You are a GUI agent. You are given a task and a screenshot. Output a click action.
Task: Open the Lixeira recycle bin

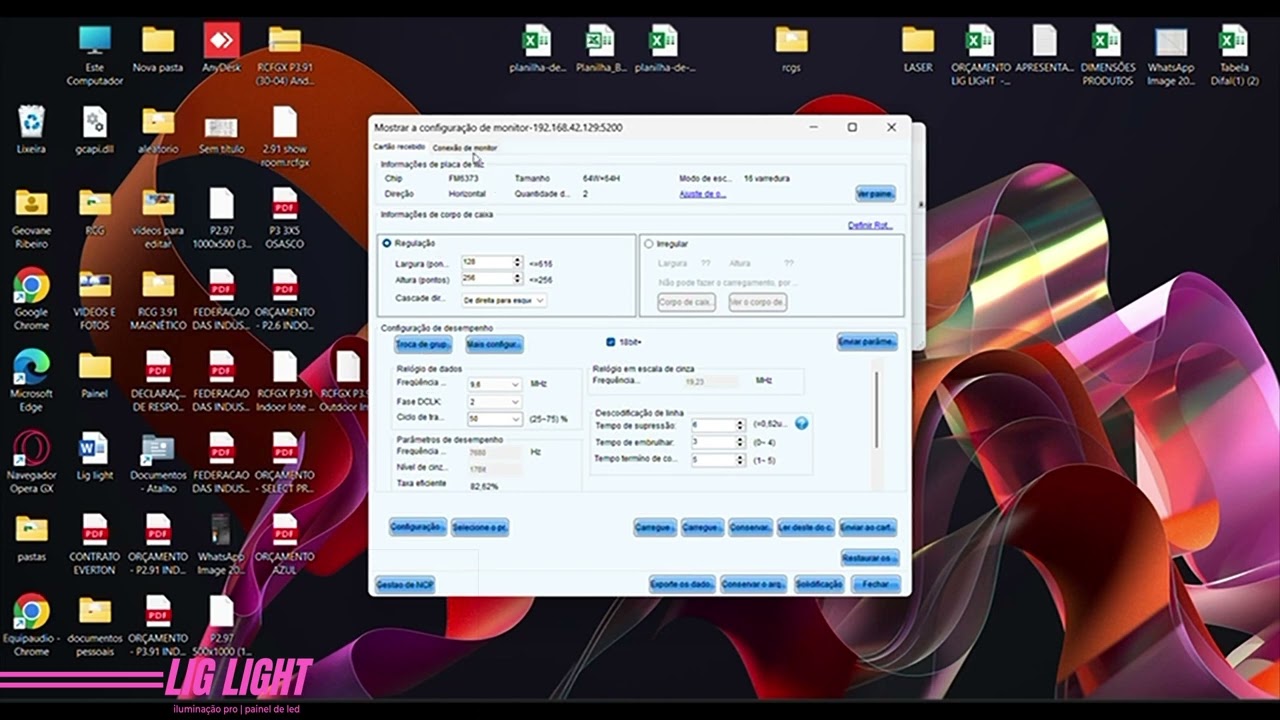coord(31,130)
